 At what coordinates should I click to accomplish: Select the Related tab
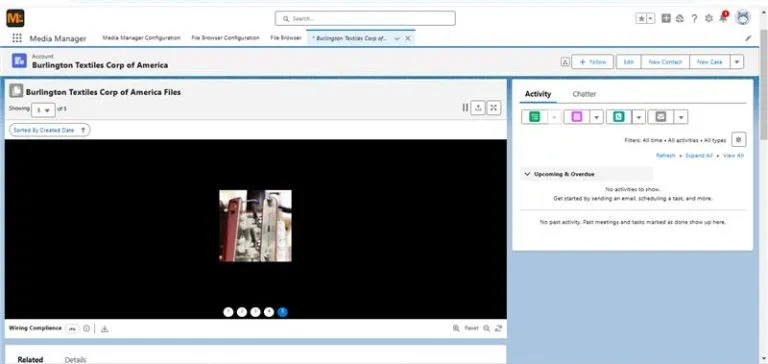(x=30, y=360)
